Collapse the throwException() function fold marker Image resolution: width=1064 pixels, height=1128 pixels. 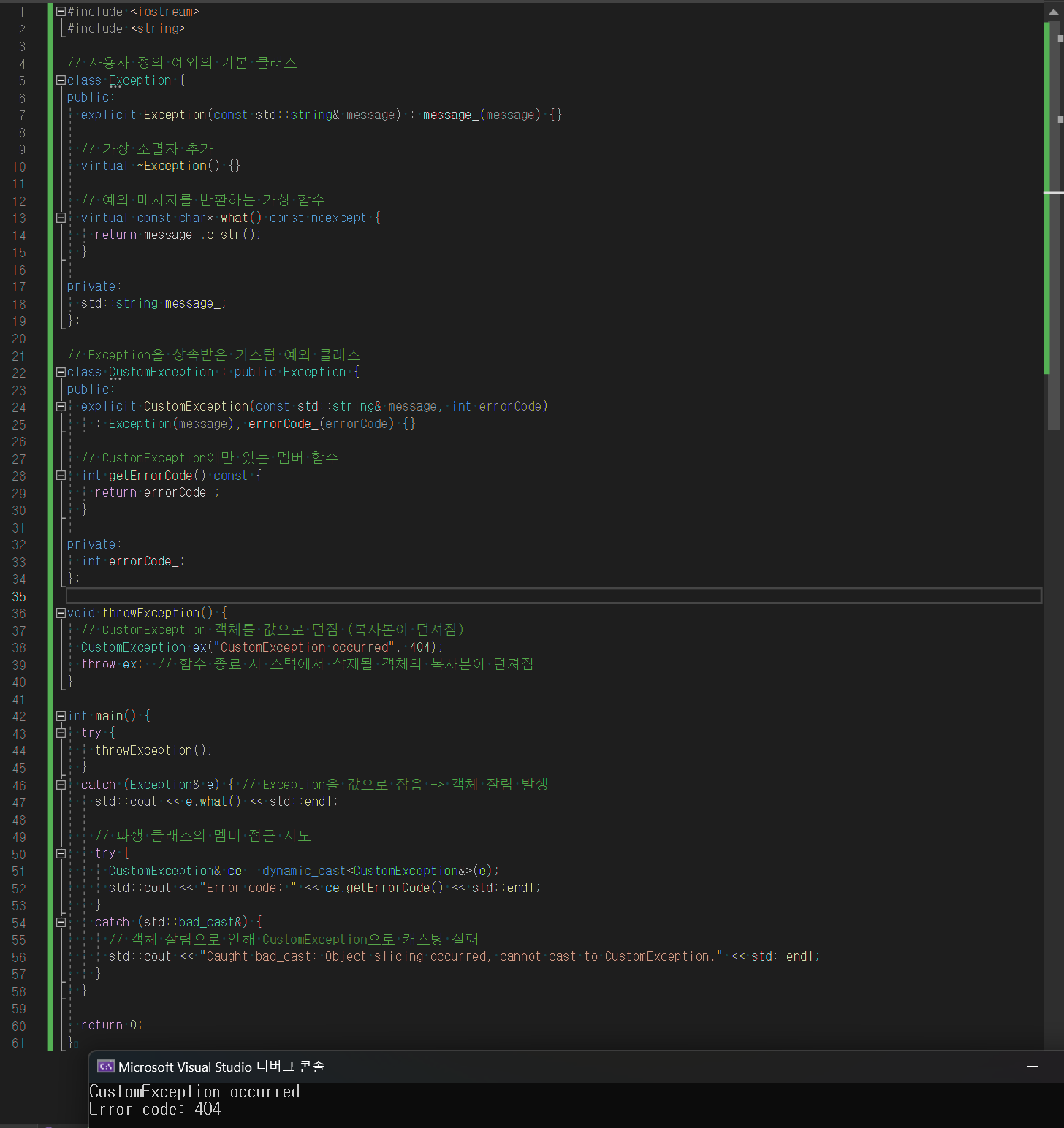pyautogui.click(x=61, y=613)
